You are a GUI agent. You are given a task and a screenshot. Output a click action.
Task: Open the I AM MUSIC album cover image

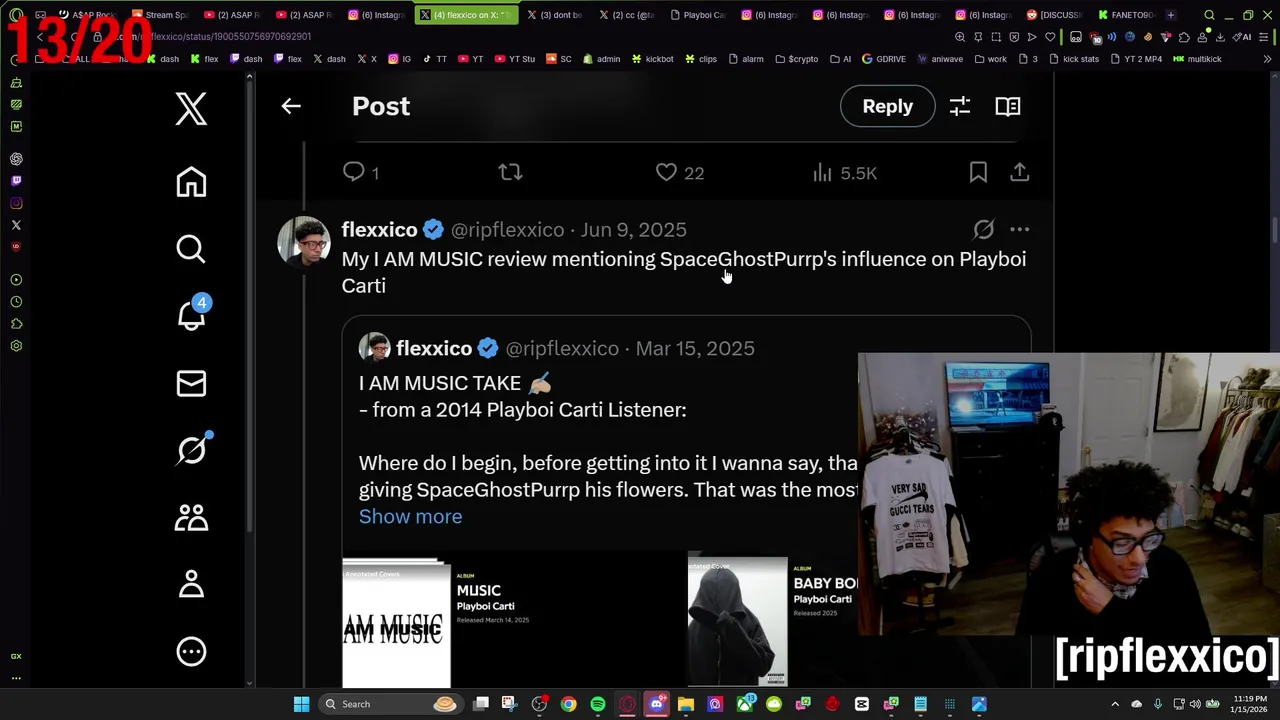(x=396, y=623)
